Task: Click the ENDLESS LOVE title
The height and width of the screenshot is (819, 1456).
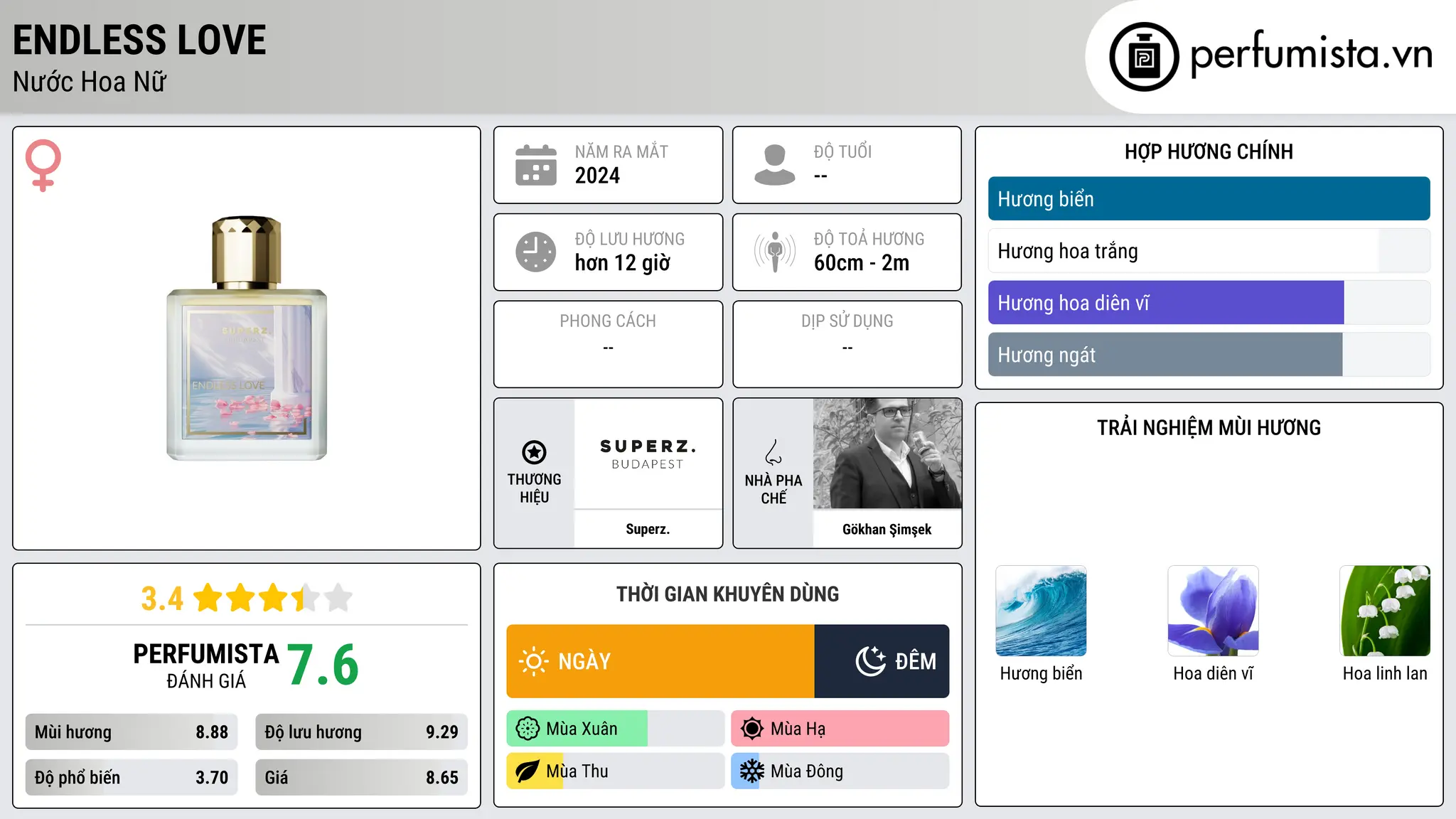Action: point(139,40)
